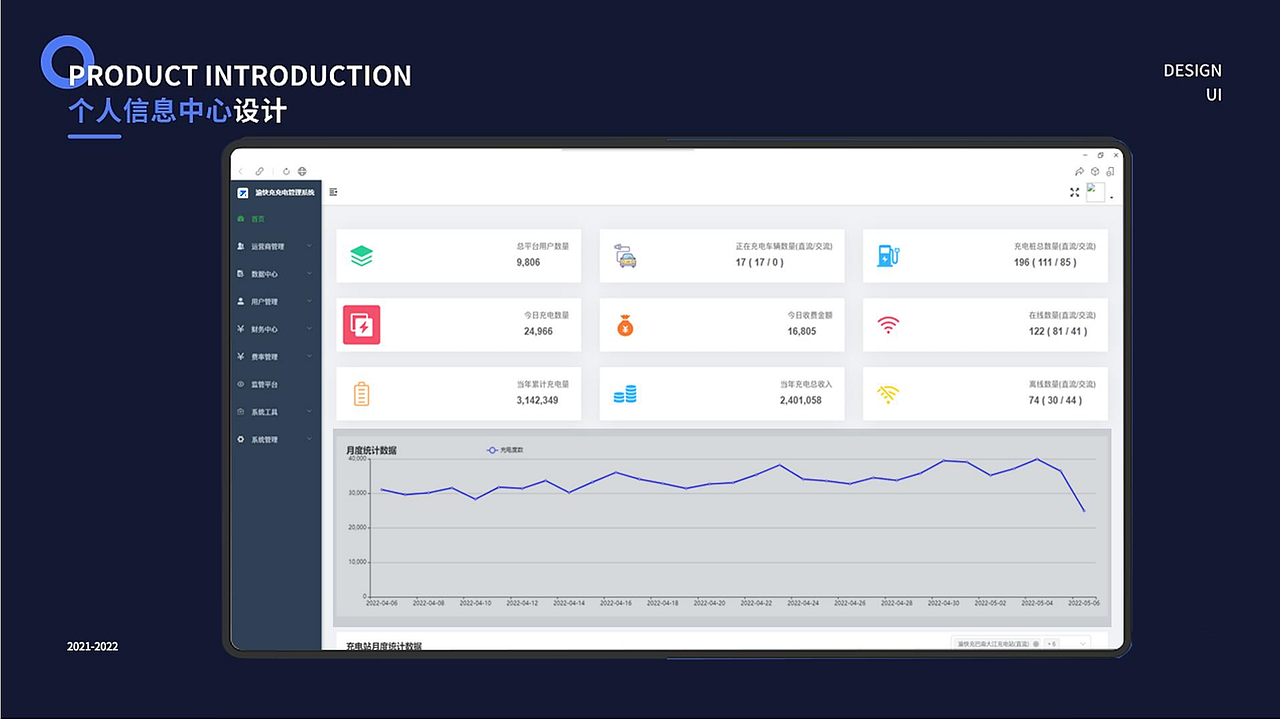Screen dimensions: 1280x720
Task: Open 用户管理 menu item
Action: pyautogui.click(x=276, y=301)
